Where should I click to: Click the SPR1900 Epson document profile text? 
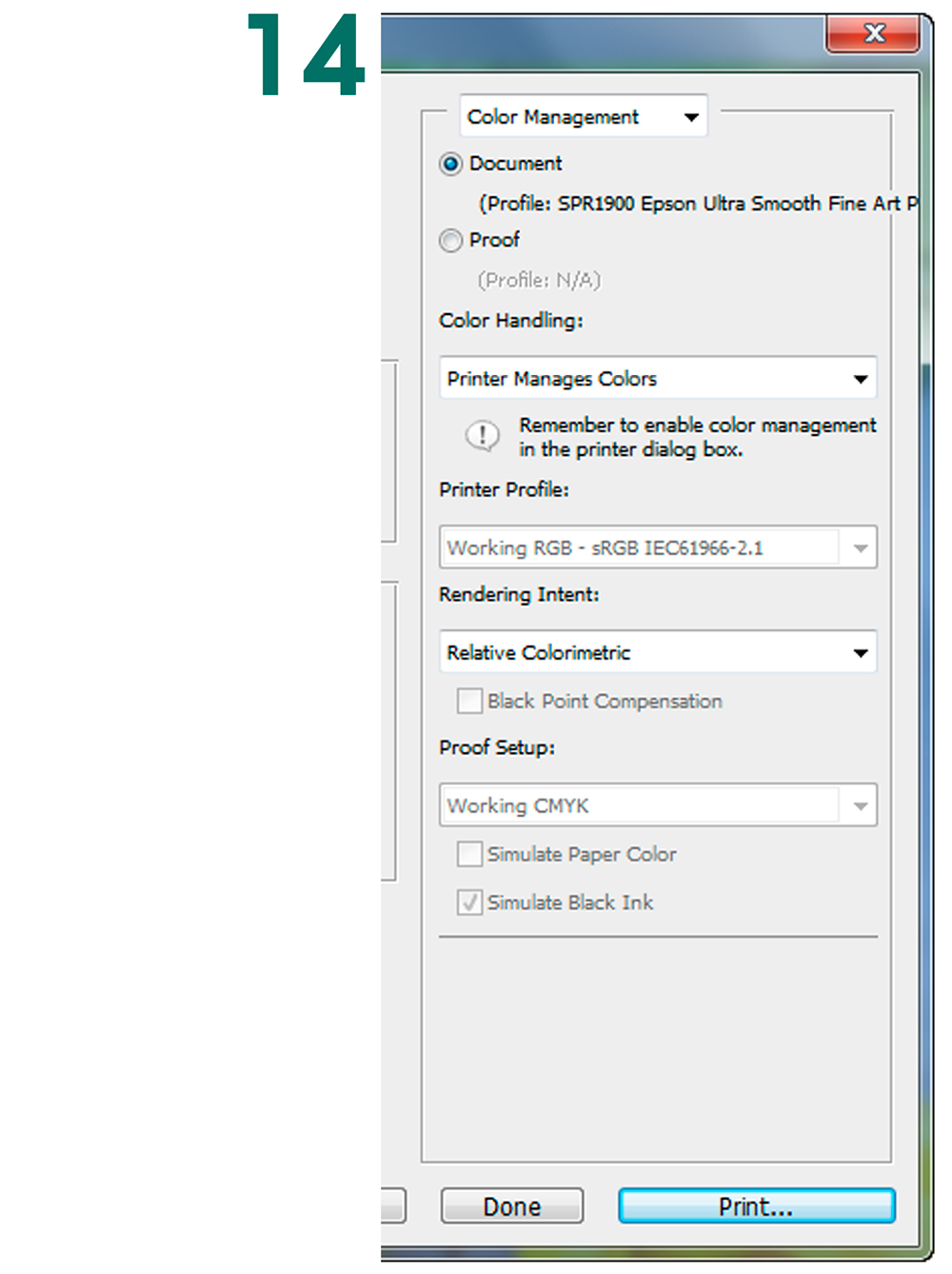coord(697,204)
